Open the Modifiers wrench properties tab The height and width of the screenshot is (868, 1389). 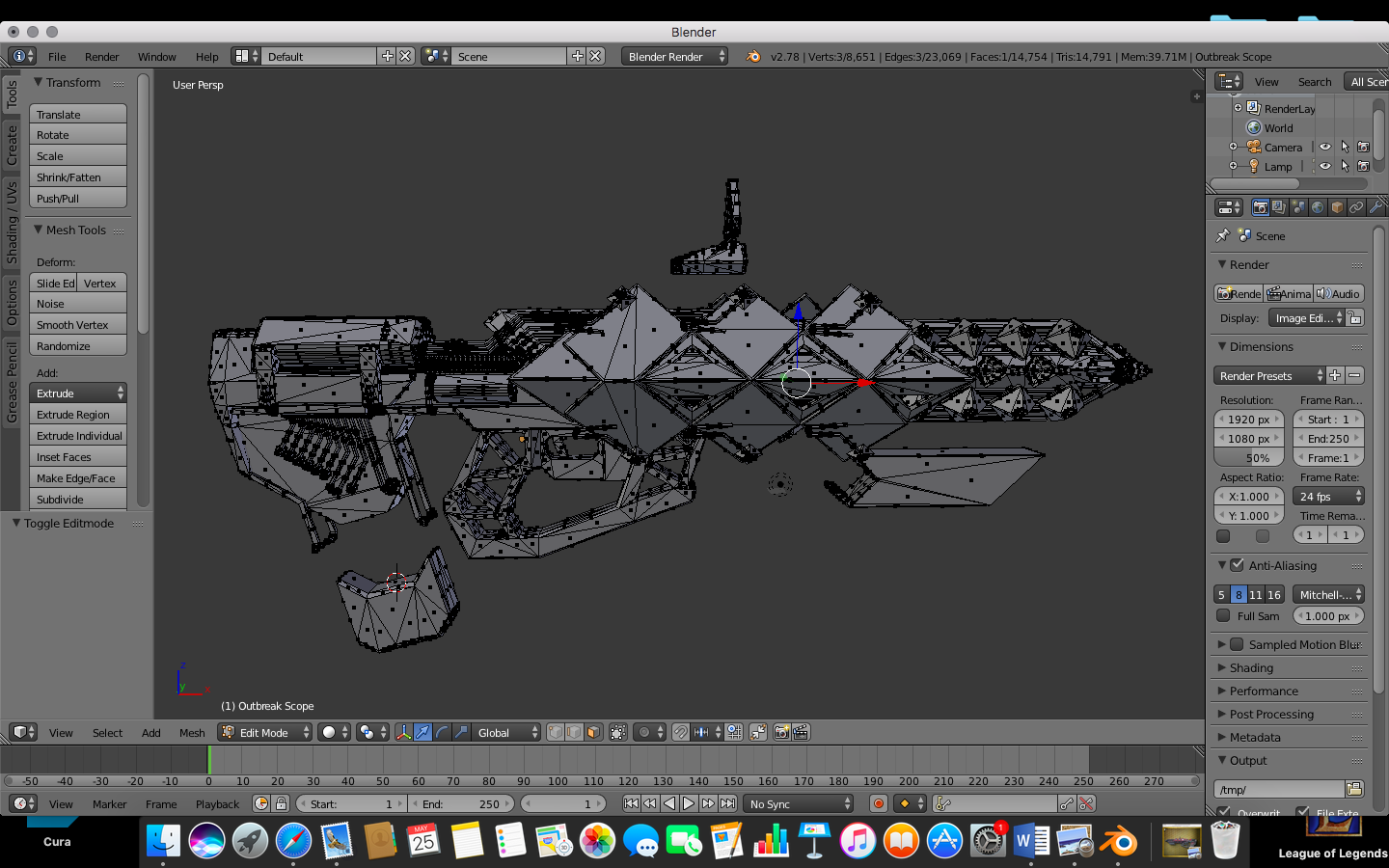click(x=1375, y=207)
